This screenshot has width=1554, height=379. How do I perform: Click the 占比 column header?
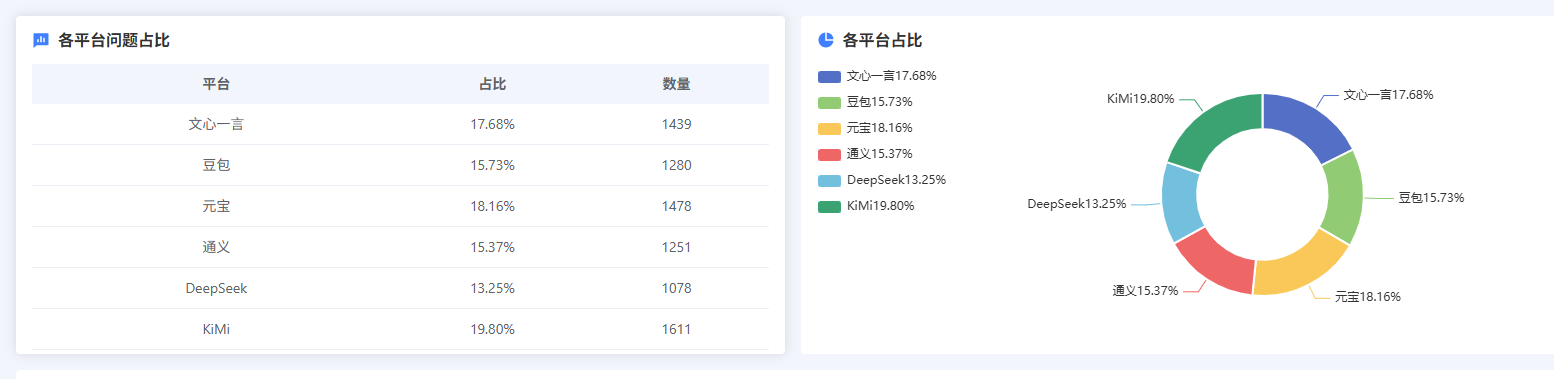492,84
